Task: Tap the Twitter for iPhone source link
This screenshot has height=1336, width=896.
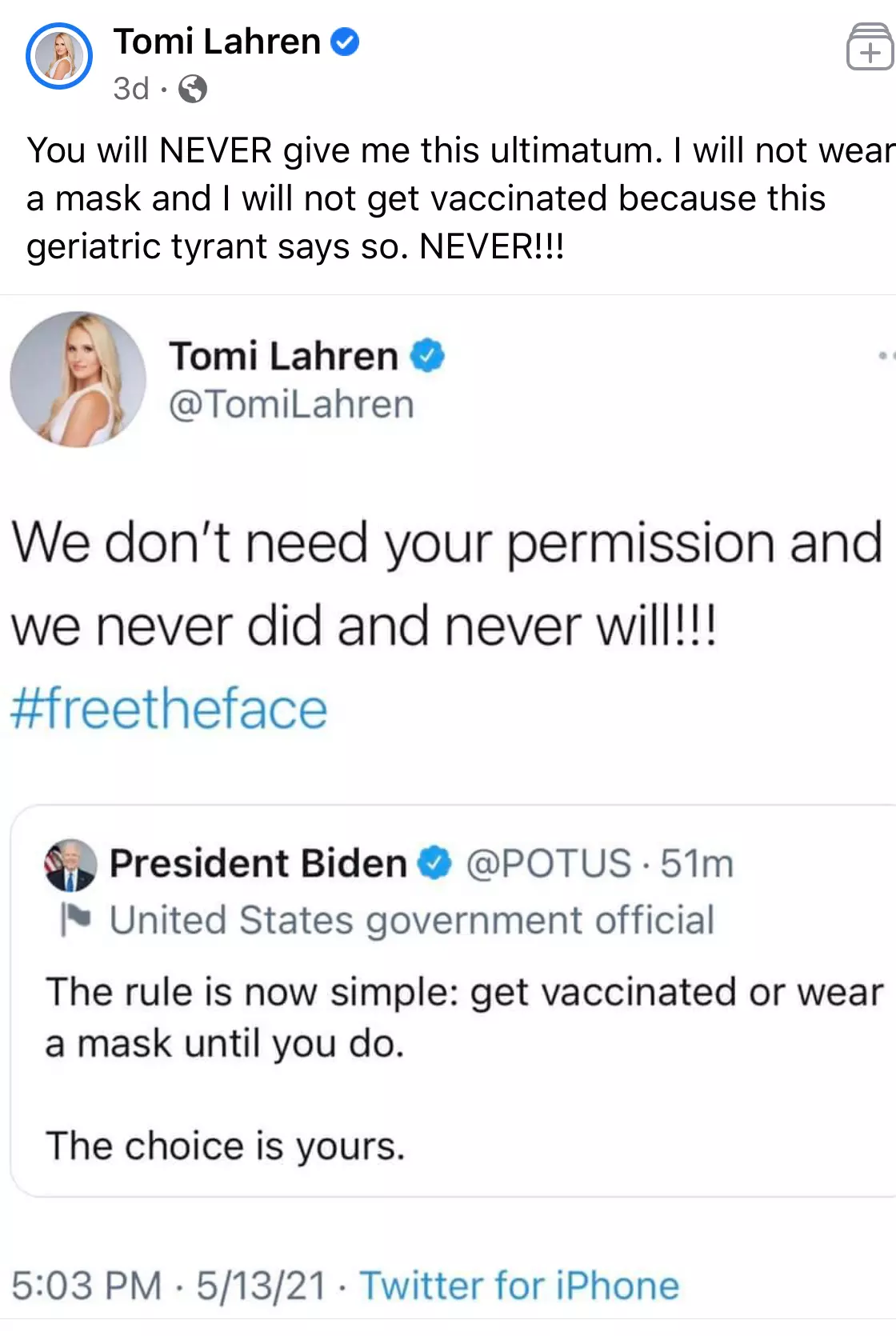Action: pyautogui.click(x=519, y=1286)
